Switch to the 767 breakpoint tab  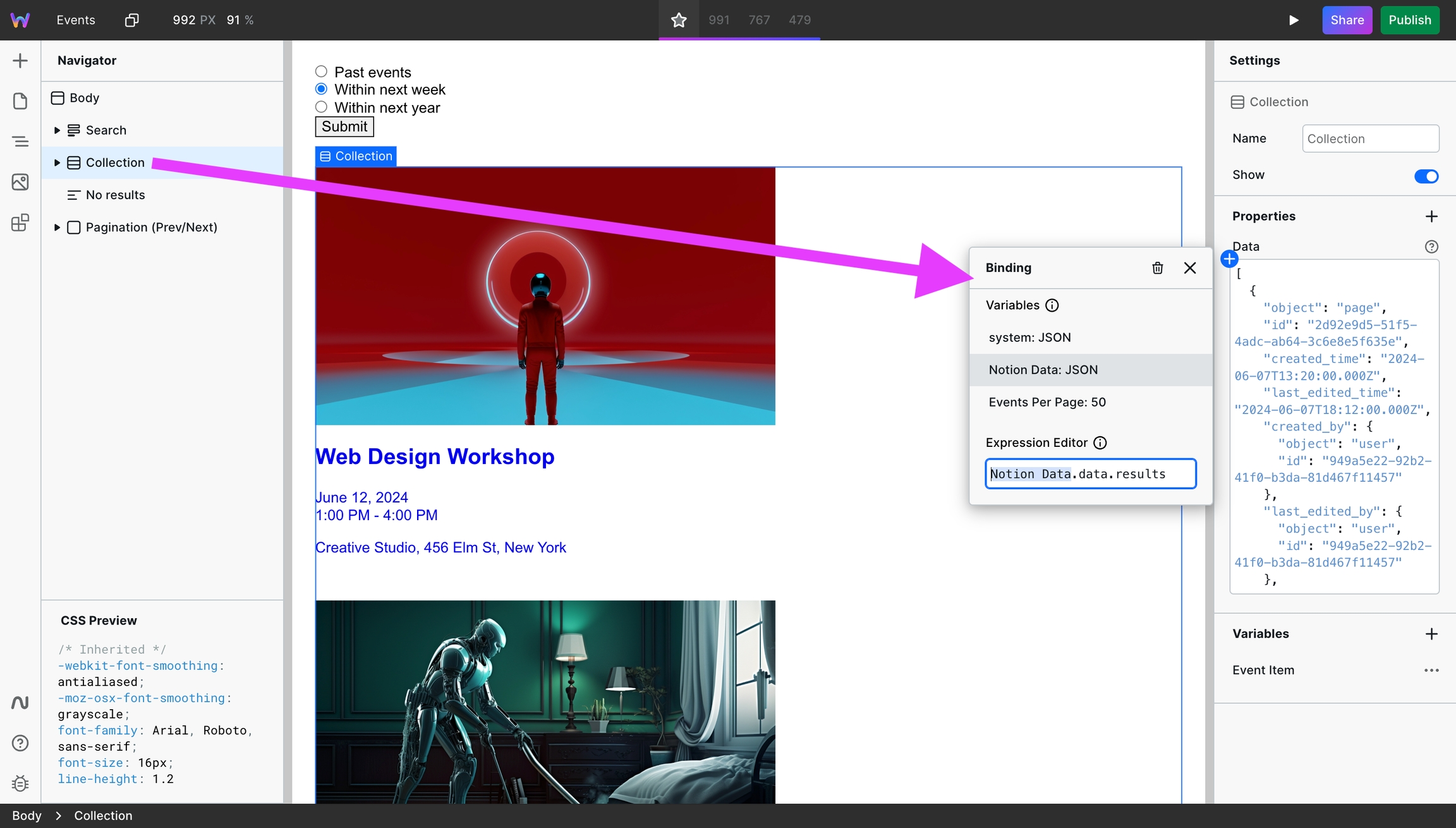coord(759,20)
